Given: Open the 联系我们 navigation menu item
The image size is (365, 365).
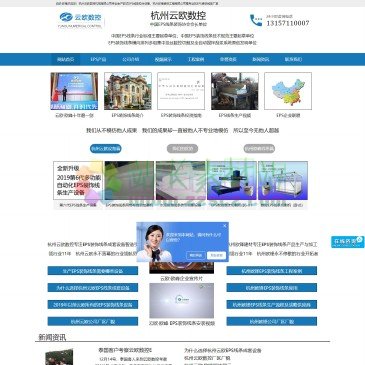Looking at the screenshot, I should pos(293,59).
